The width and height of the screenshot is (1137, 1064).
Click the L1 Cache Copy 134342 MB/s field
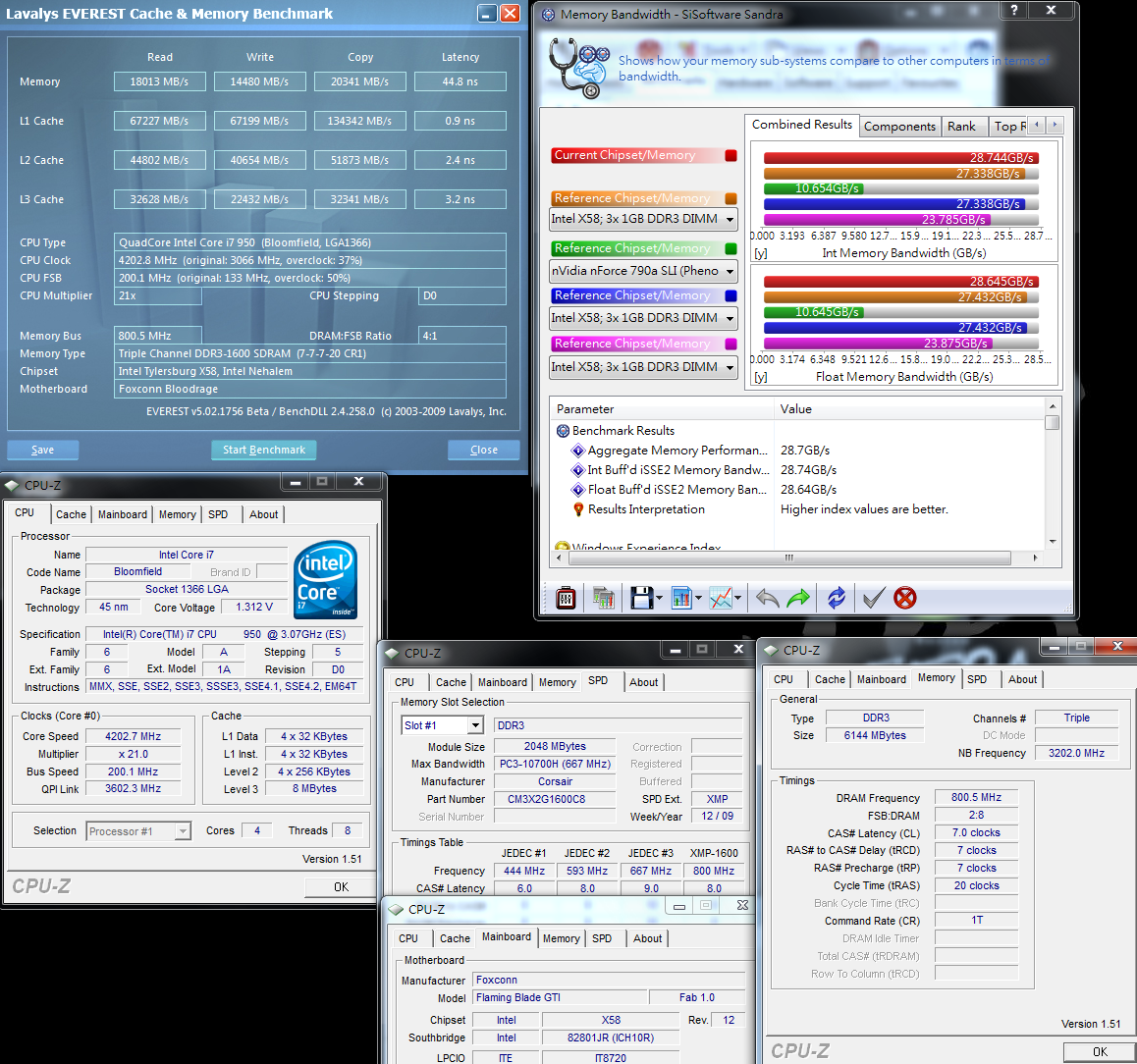pyautogui.click(x=359, y=121)
